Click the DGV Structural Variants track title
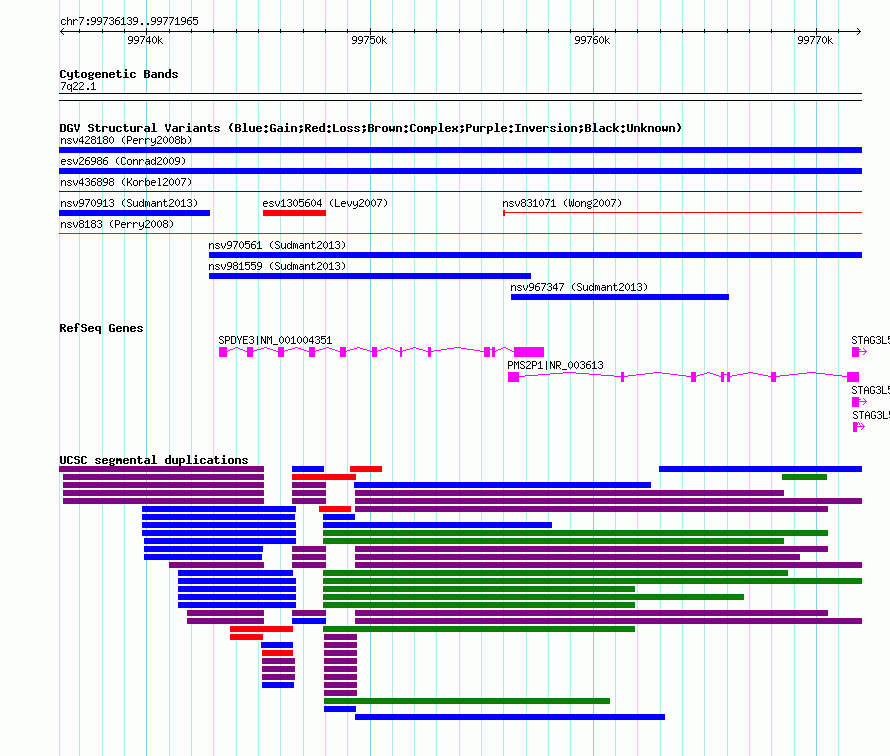 click(x=370, y=128)
